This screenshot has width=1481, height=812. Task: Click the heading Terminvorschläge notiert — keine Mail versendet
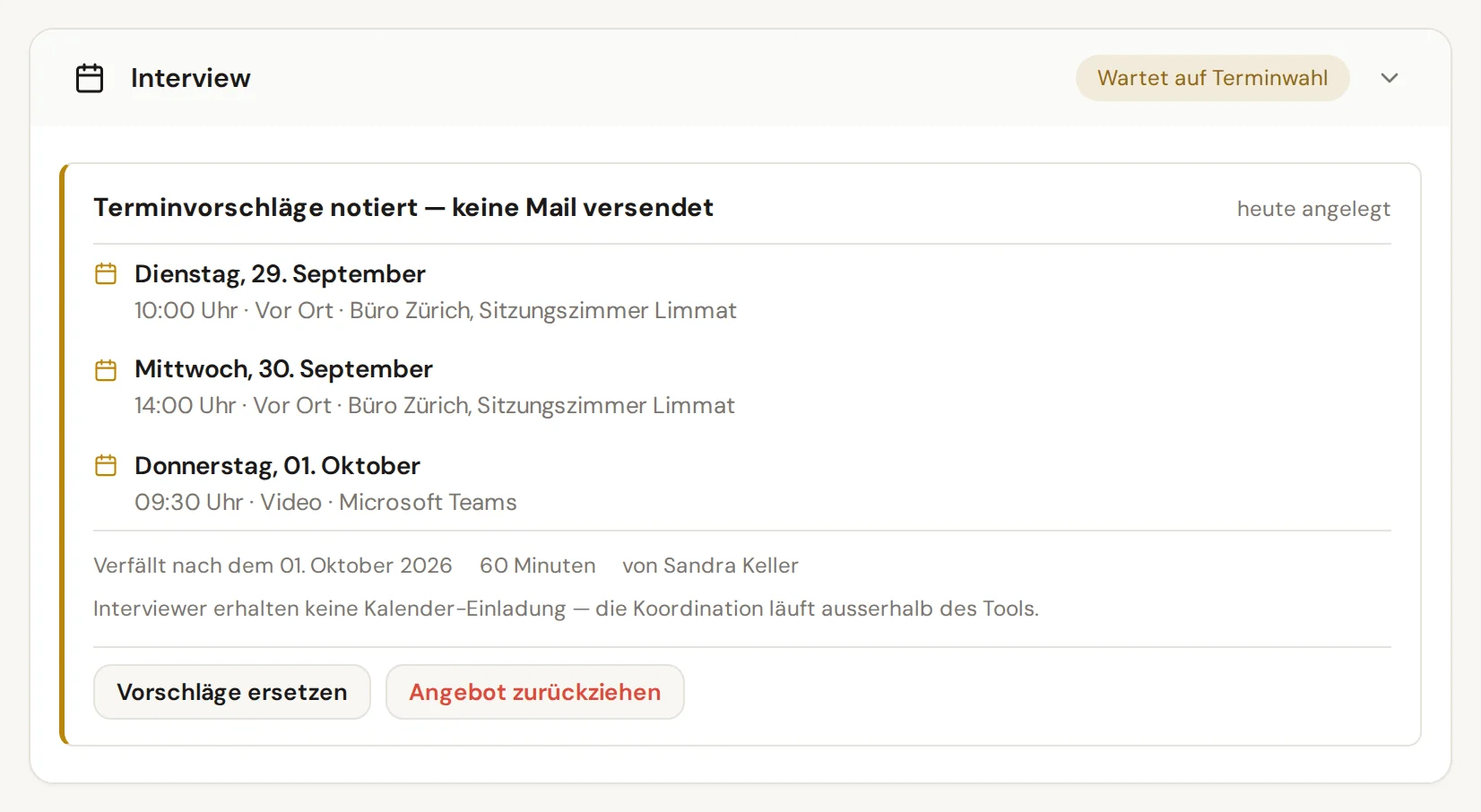coord(403,207)
